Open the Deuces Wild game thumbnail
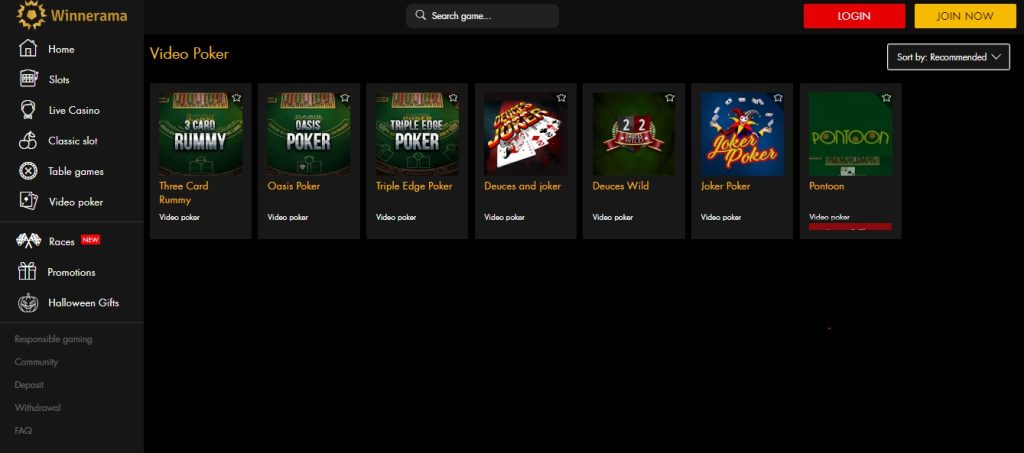This screenshot has width=1024, height=453. pyautogui.click(x=633, y=134)
